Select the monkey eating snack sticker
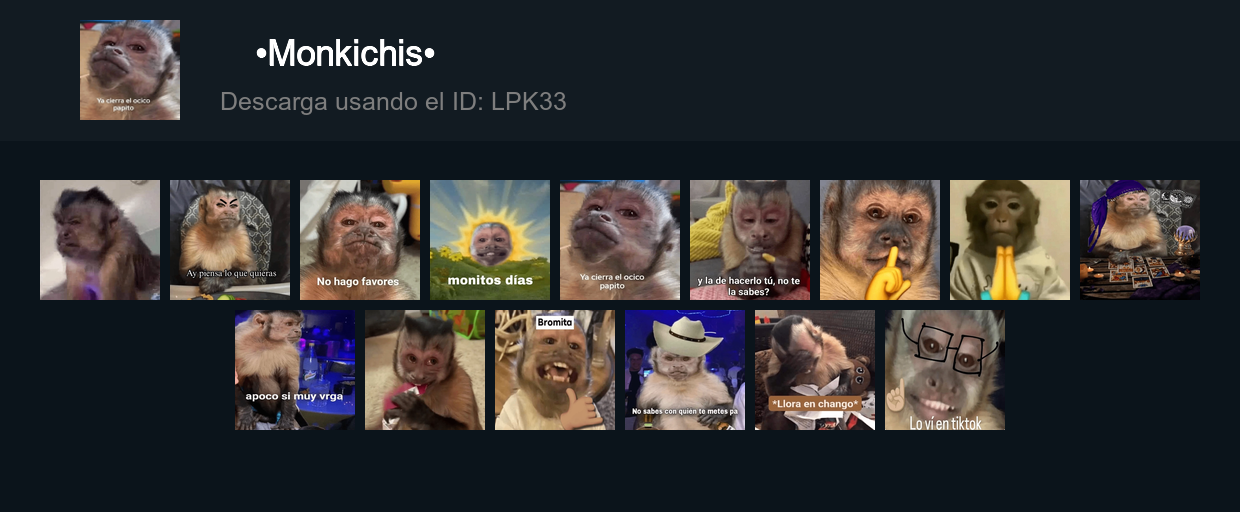Image resolution: width=1240 pixels, height=512 pixels. tap(425, 370)
